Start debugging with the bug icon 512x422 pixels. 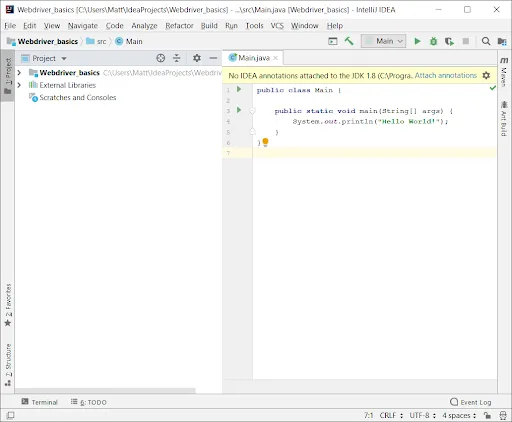click(433, 41)
